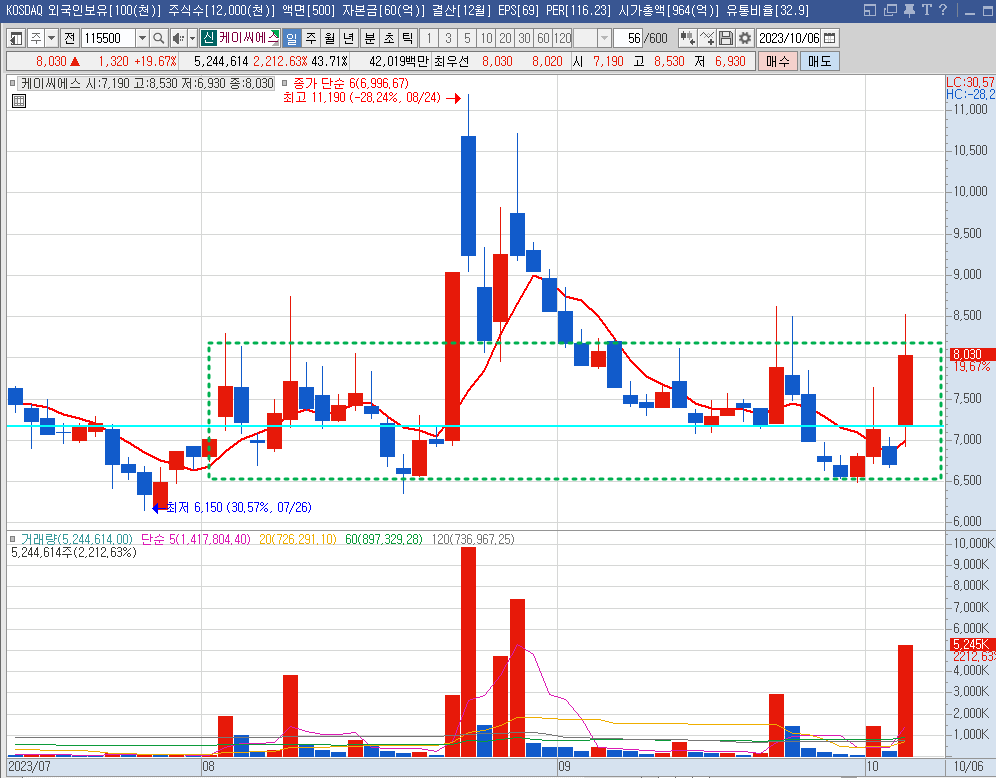Open the stock code search magnifier
Viewport: 996px width, 778px height.
159,39
